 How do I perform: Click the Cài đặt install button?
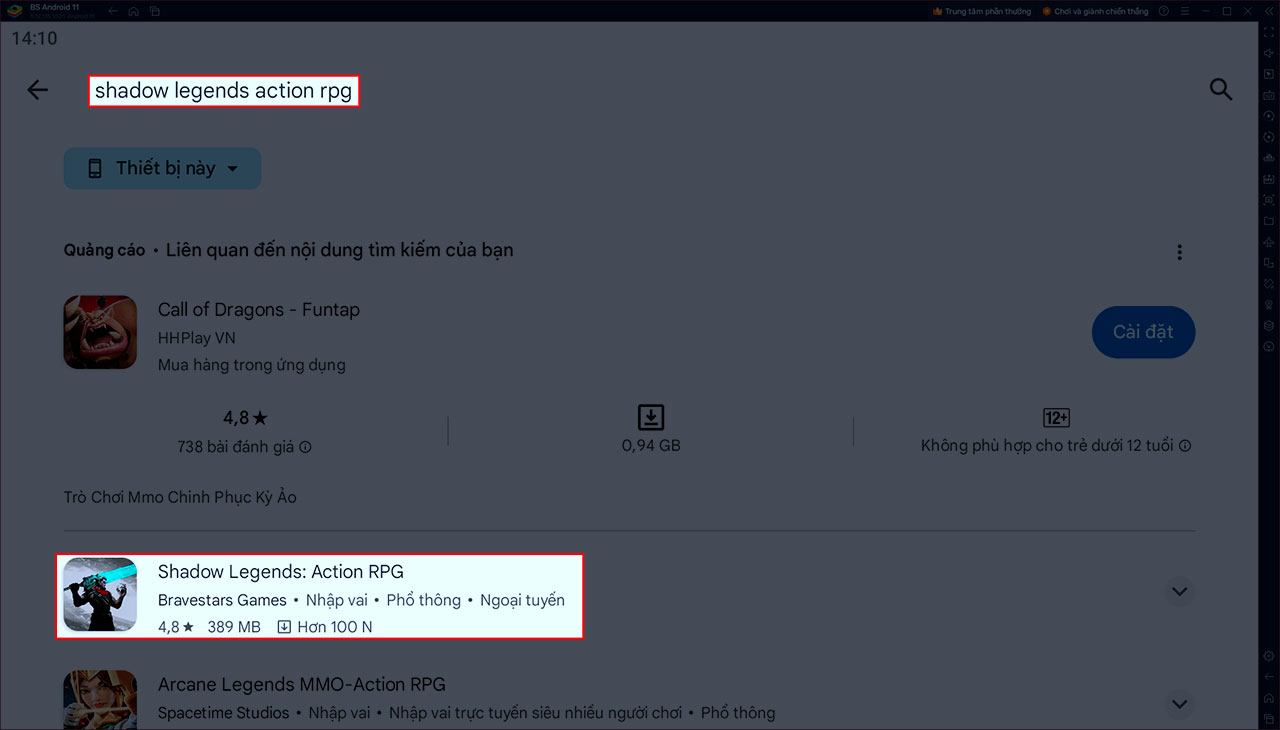point(1143,332)
